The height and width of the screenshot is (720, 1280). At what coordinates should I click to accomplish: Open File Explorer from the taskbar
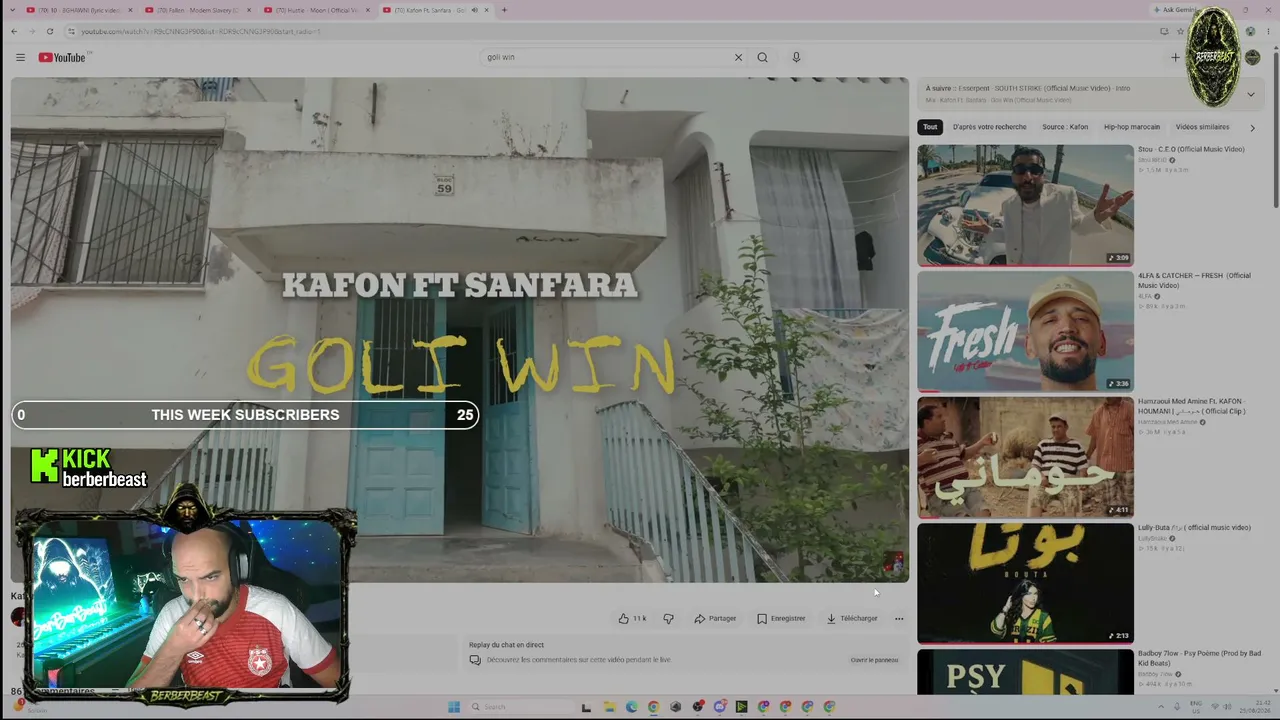(609, 707)
